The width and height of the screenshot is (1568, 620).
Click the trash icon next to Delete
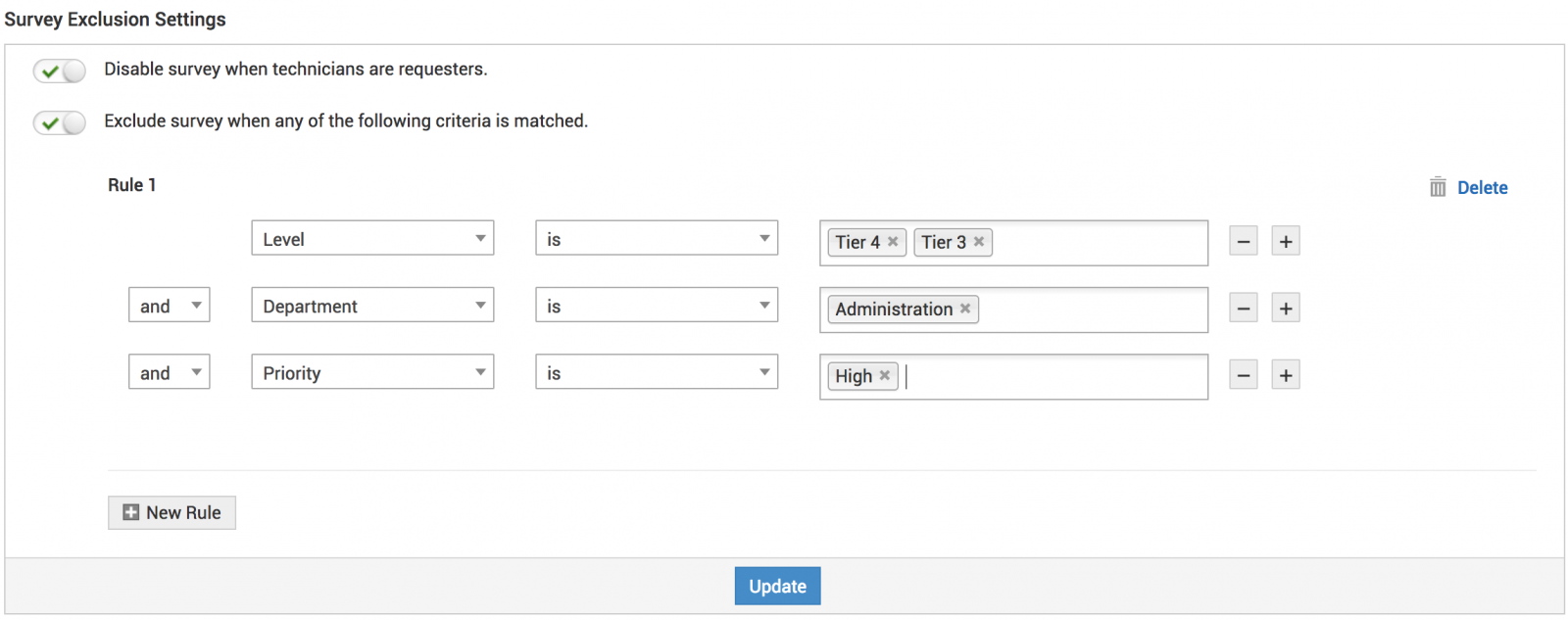click(1438, 187)
